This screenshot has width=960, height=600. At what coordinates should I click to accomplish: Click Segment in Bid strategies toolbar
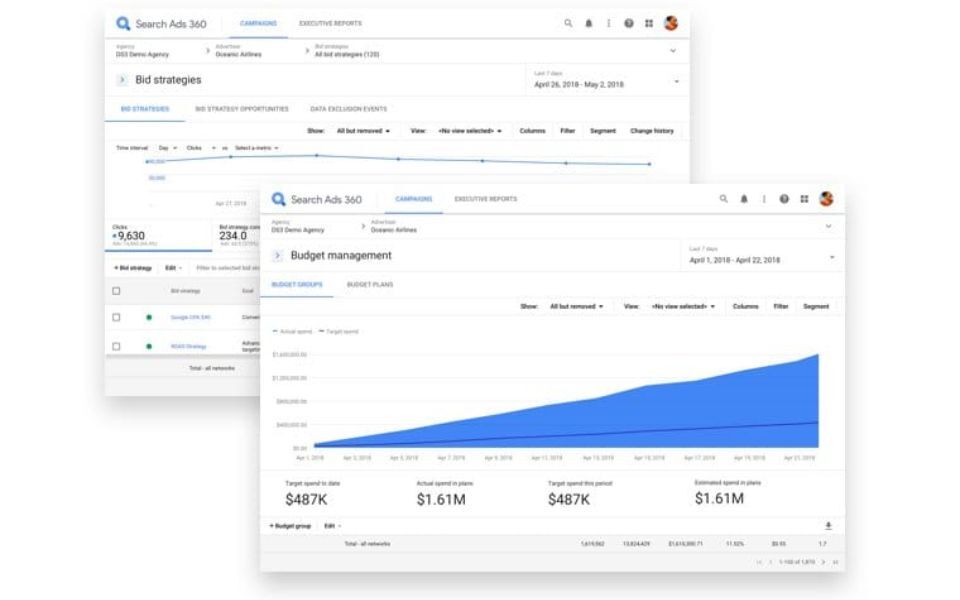pyautogui.click(x=603, y=131)
